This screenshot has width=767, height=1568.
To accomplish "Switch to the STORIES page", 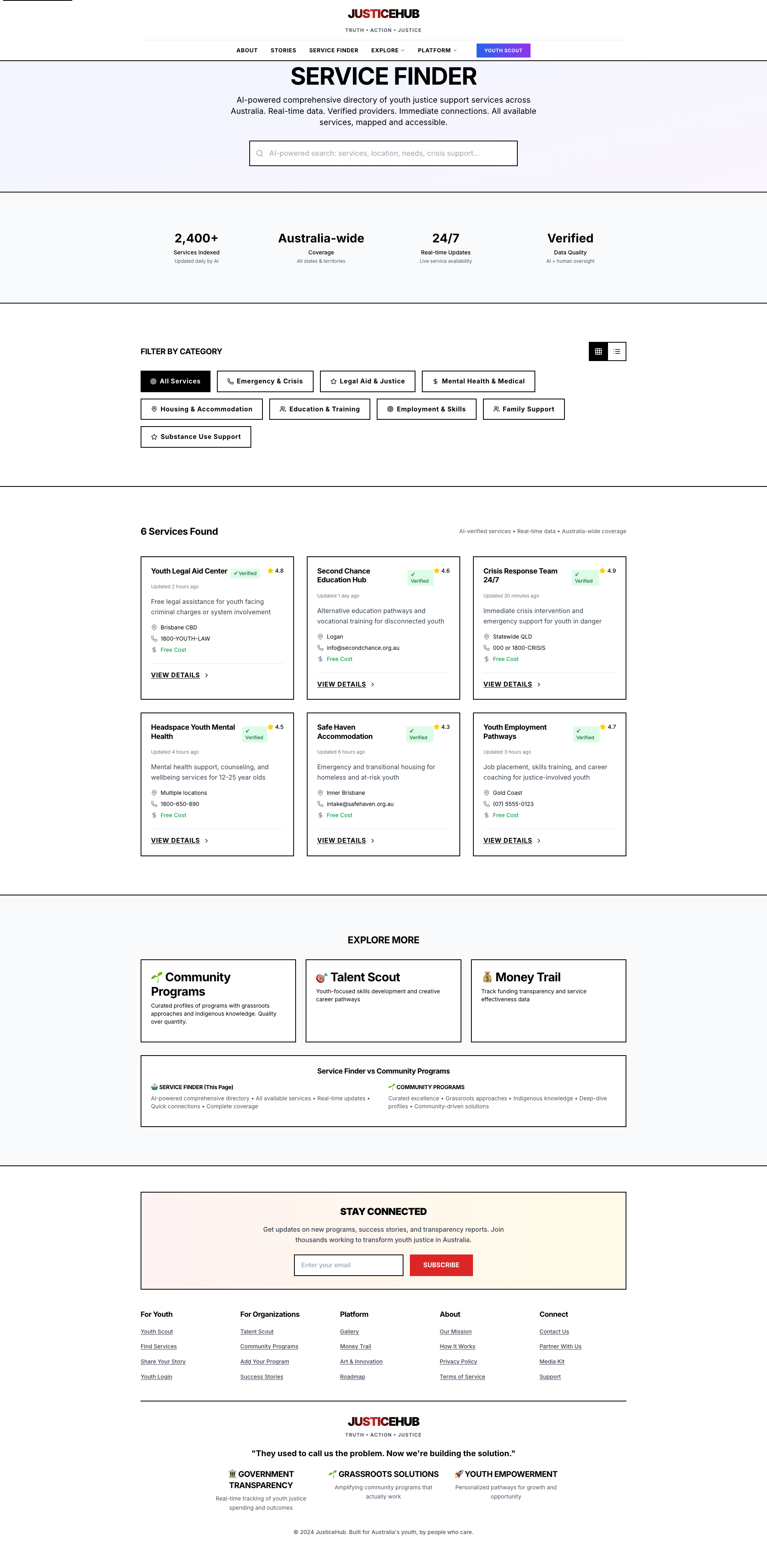I will point(283,50).
